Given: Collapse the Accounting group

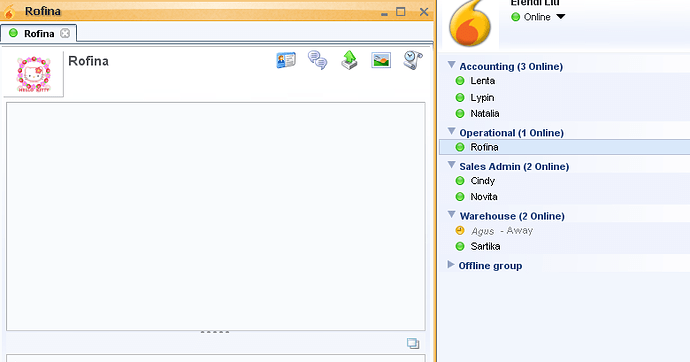Looking at the screenshot, I should click(451, 65).
